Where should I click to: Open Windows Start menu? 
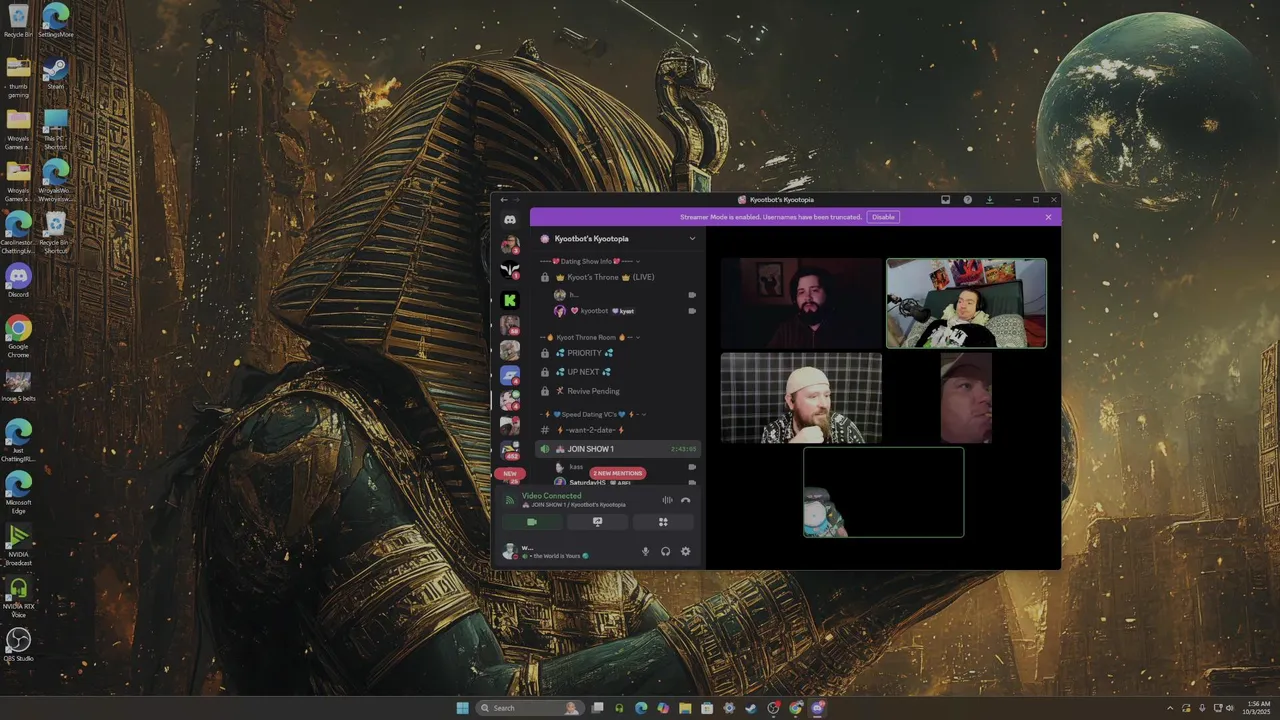click(x=462, y=708)
